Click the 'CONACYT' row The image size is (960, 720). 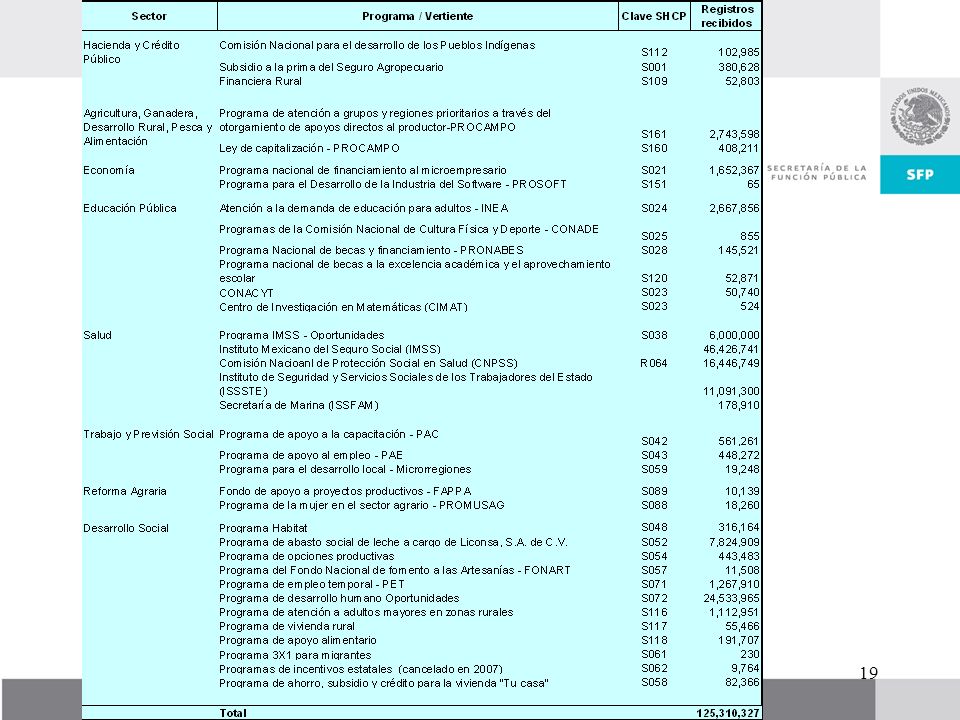click(246, 293)
